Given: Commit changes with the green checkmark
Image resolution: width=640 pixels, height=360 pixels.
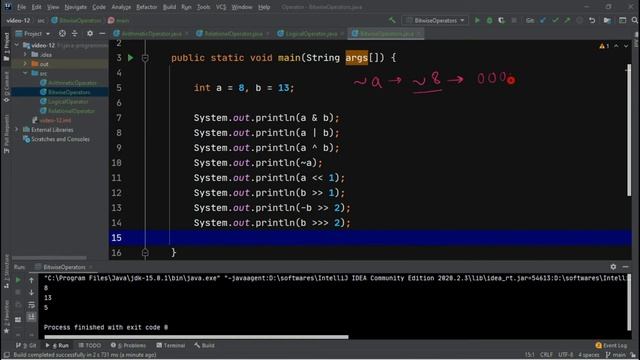Looking at the screenshot, I should tap(555, 20).
